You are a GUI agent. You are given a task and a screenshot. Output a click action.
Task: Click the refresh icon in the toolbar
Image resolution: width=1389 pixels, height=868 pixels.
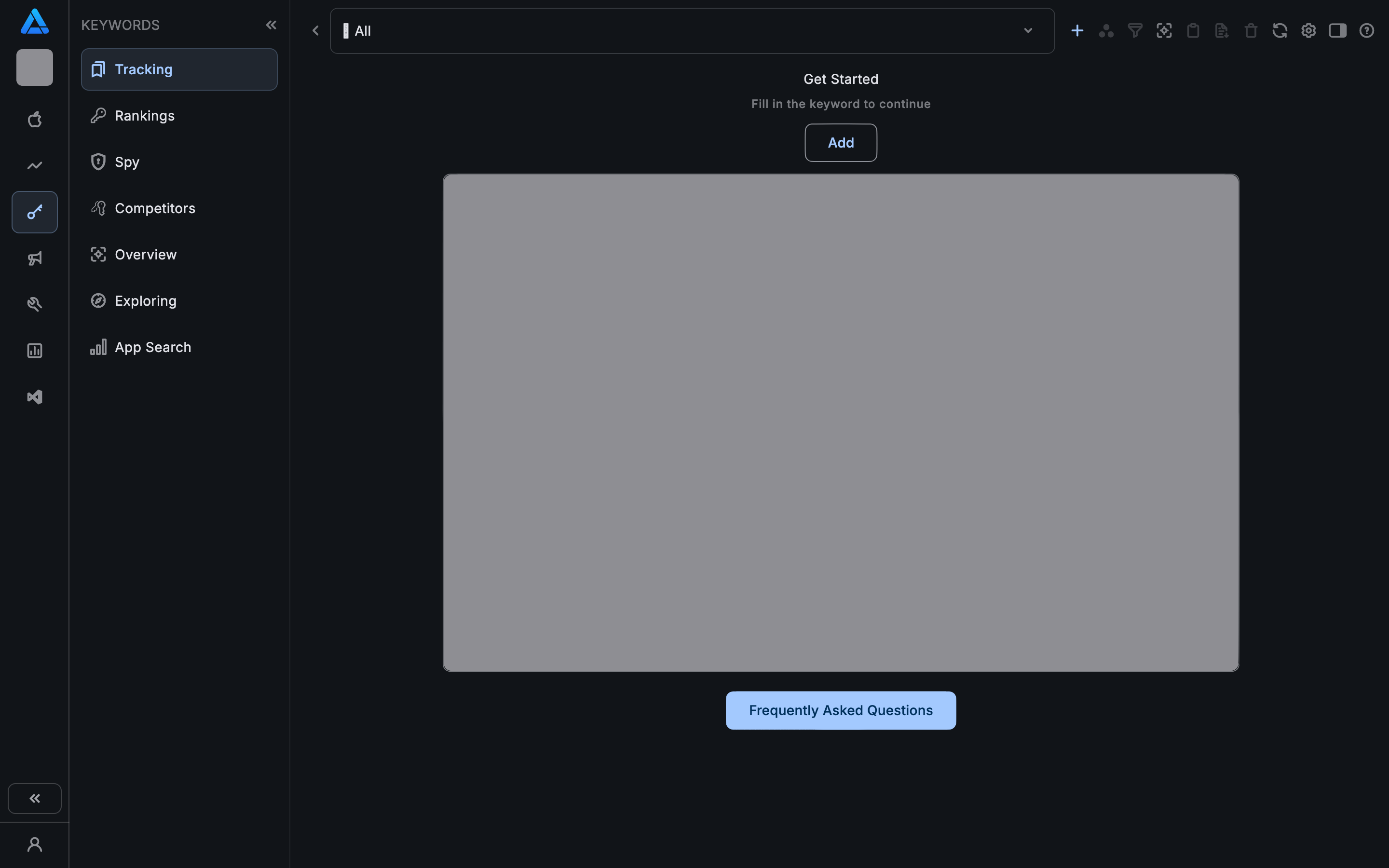[x=1280, y=30]
